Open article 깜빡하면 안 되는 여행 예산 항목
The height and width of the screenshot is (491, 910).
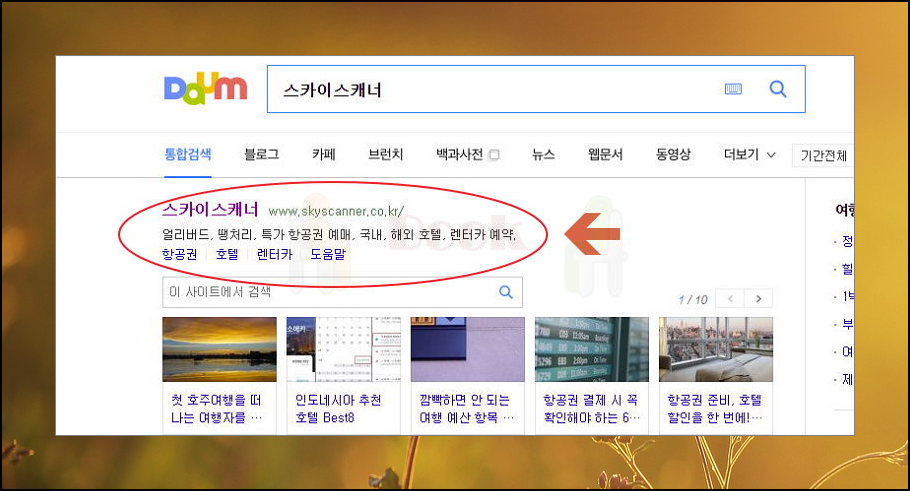pyautogui.click(x=467, y=409)
